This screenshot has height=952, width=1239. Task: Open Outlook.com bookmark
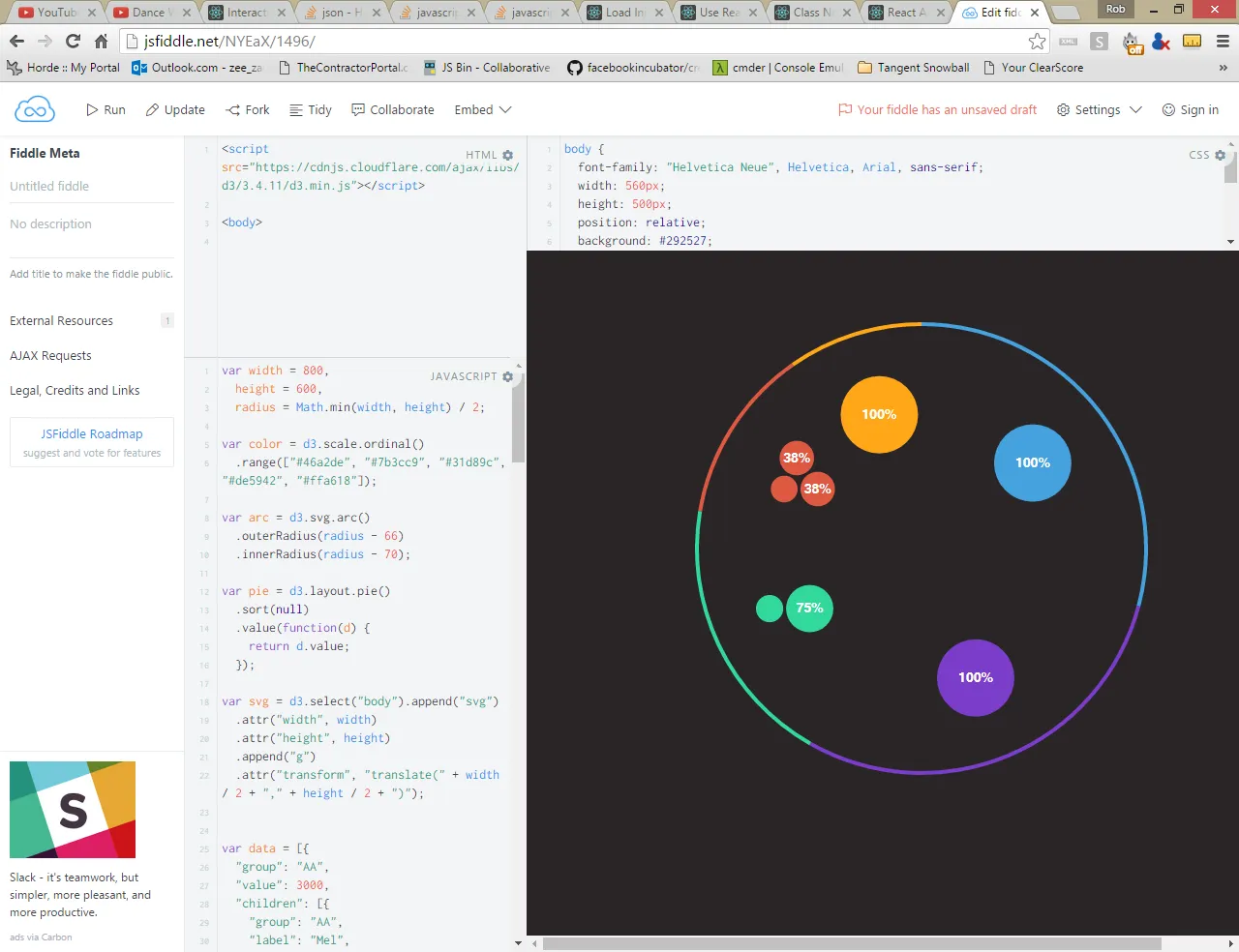197,68
